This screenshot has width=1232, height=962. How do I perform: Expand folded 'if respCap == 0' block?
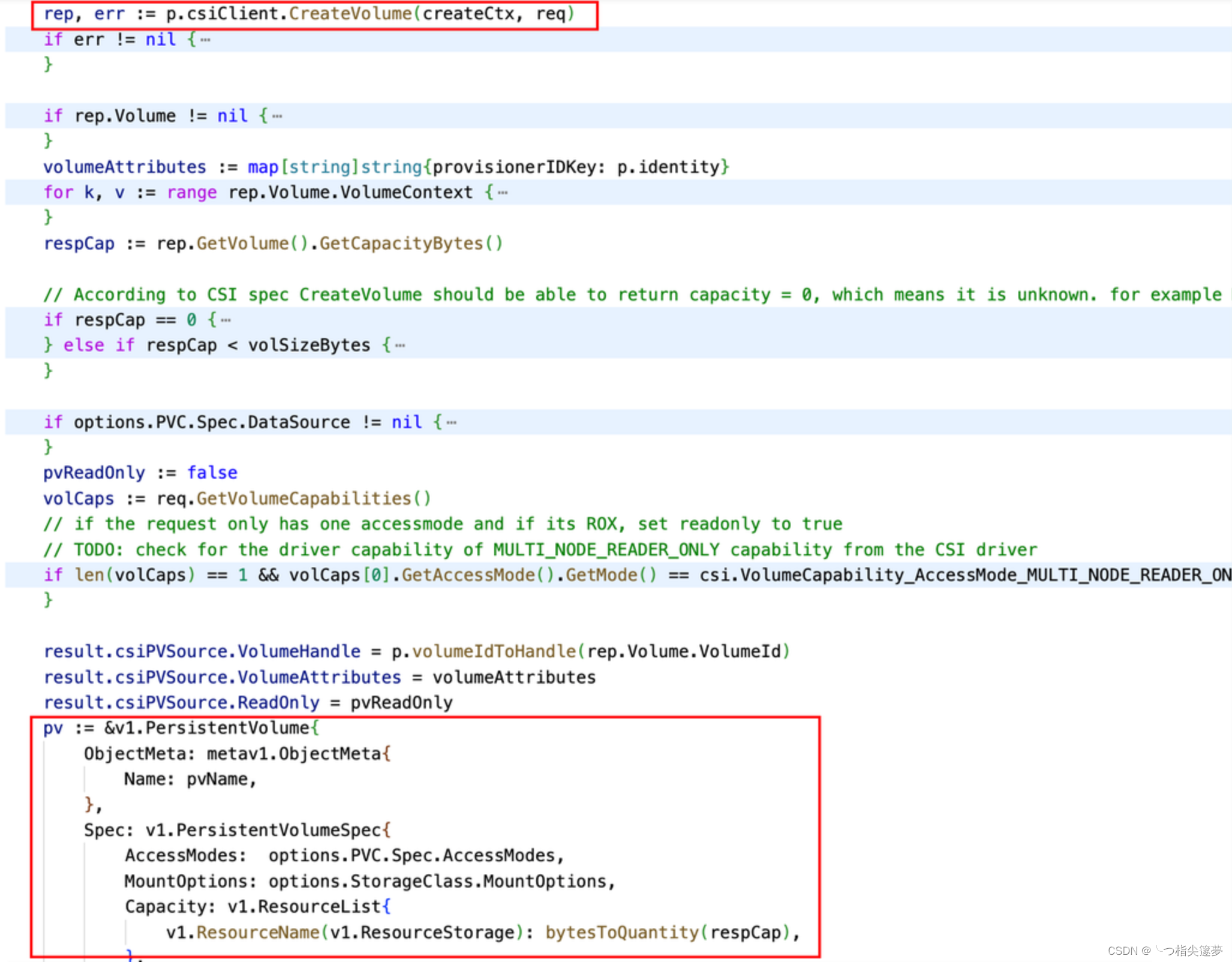coord(226,320)
